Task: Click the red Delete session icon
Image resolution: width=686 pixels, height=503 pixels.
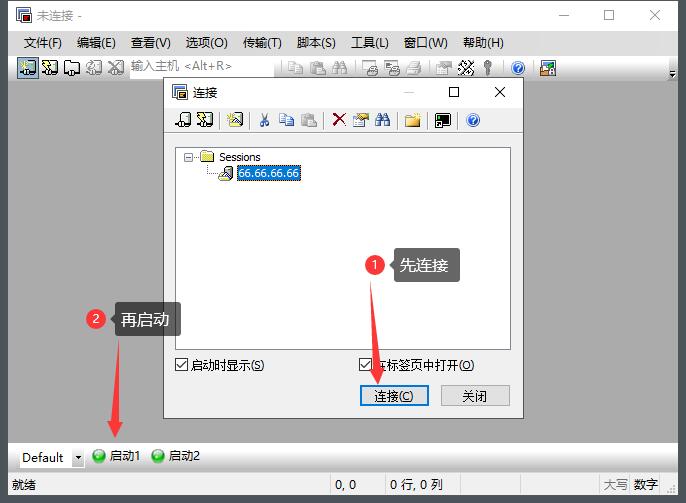Action: tap(339, 120)
